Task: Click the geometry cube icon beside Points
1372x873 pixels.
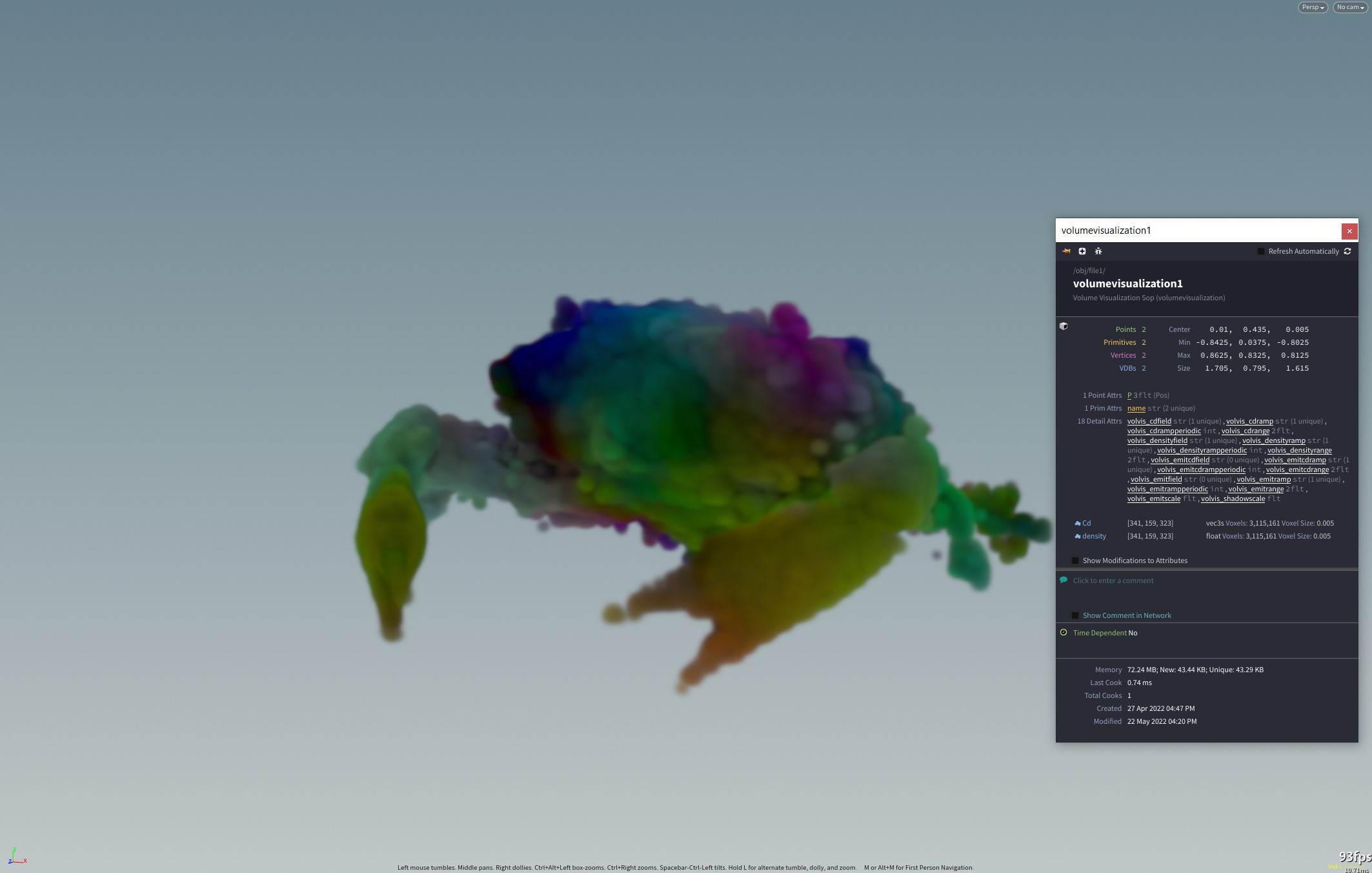Action: (1064, 326)
